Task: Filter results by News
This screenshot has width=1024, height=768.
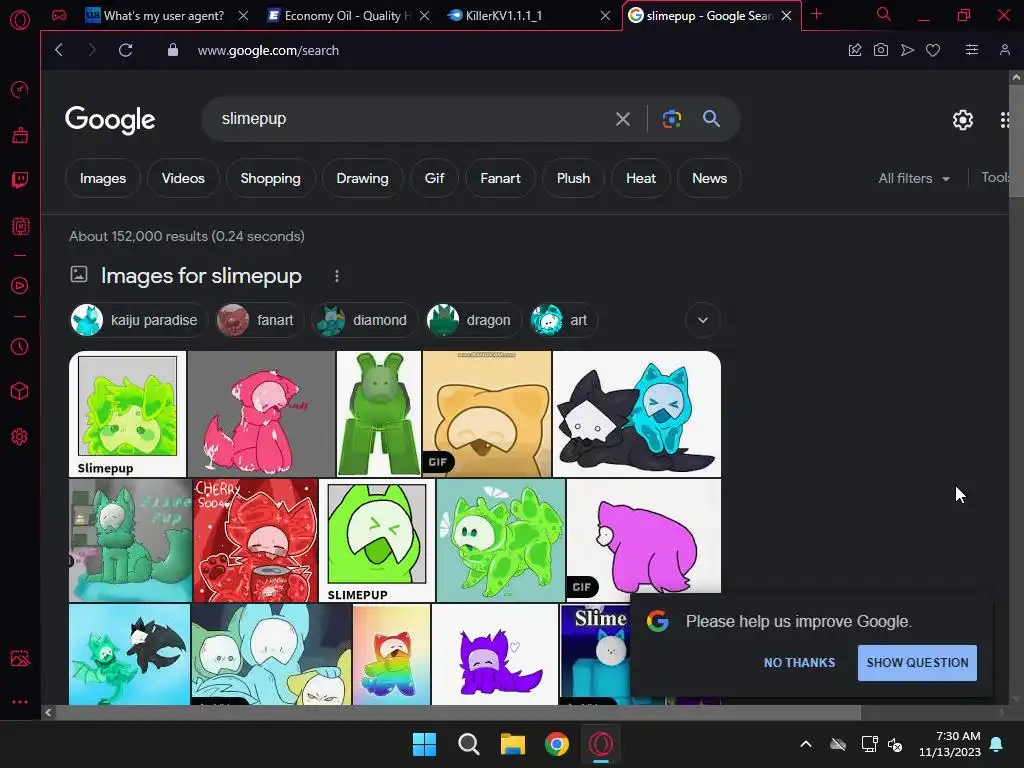Action: (x=709, y=178)
